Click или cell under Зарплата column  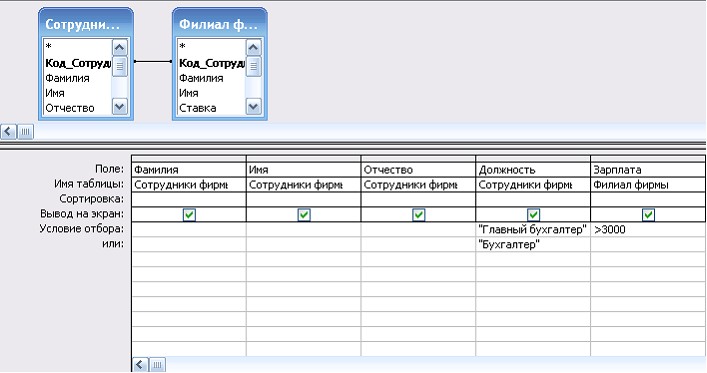[x=648, y=244]
